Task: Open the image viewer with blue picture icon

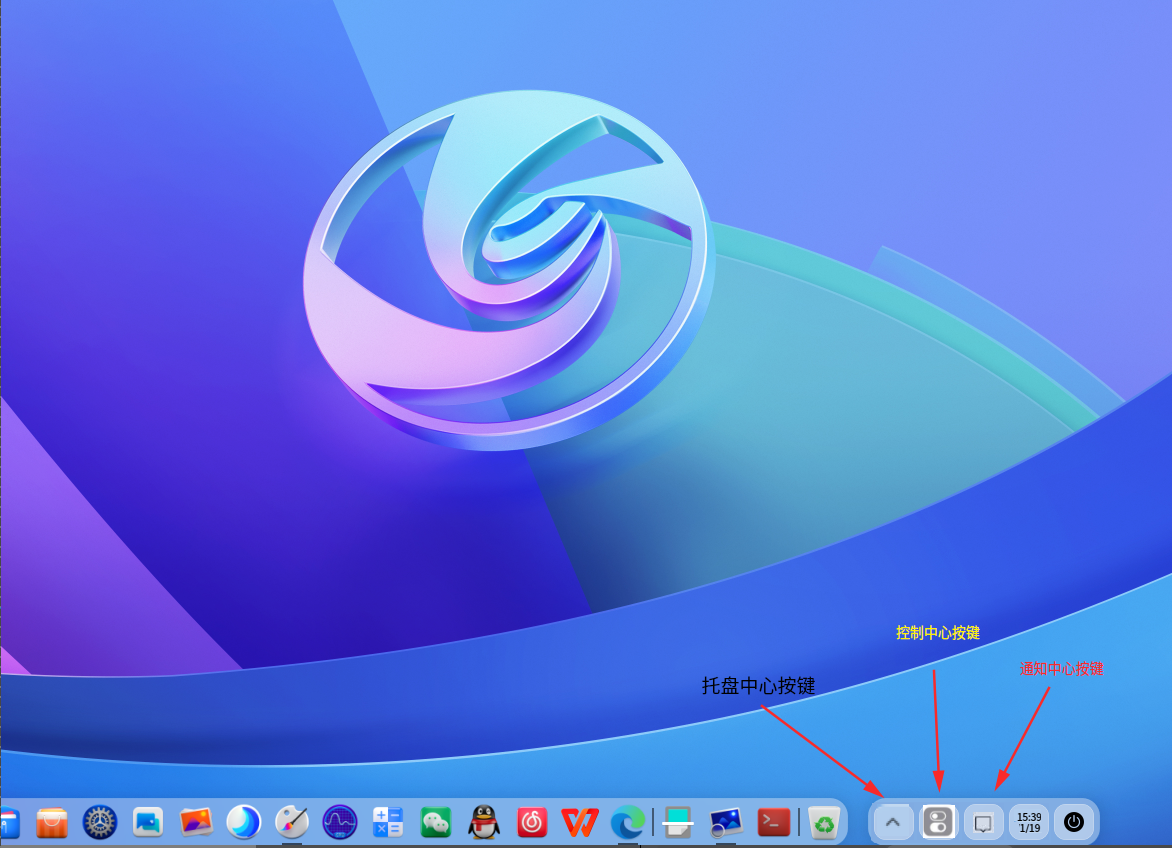Action: [x=147, y=822]
